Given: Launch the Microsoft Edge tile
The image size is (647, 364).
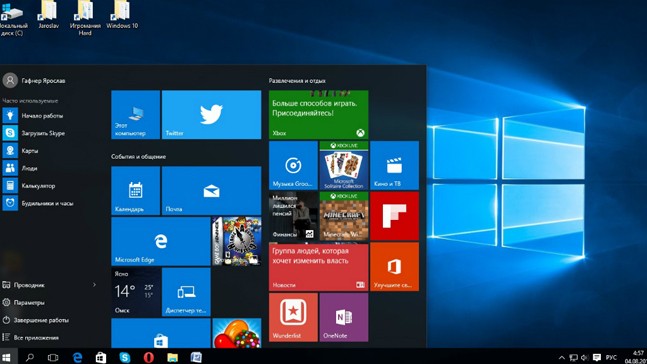Looking at the screenshot, I should (161, 241).
